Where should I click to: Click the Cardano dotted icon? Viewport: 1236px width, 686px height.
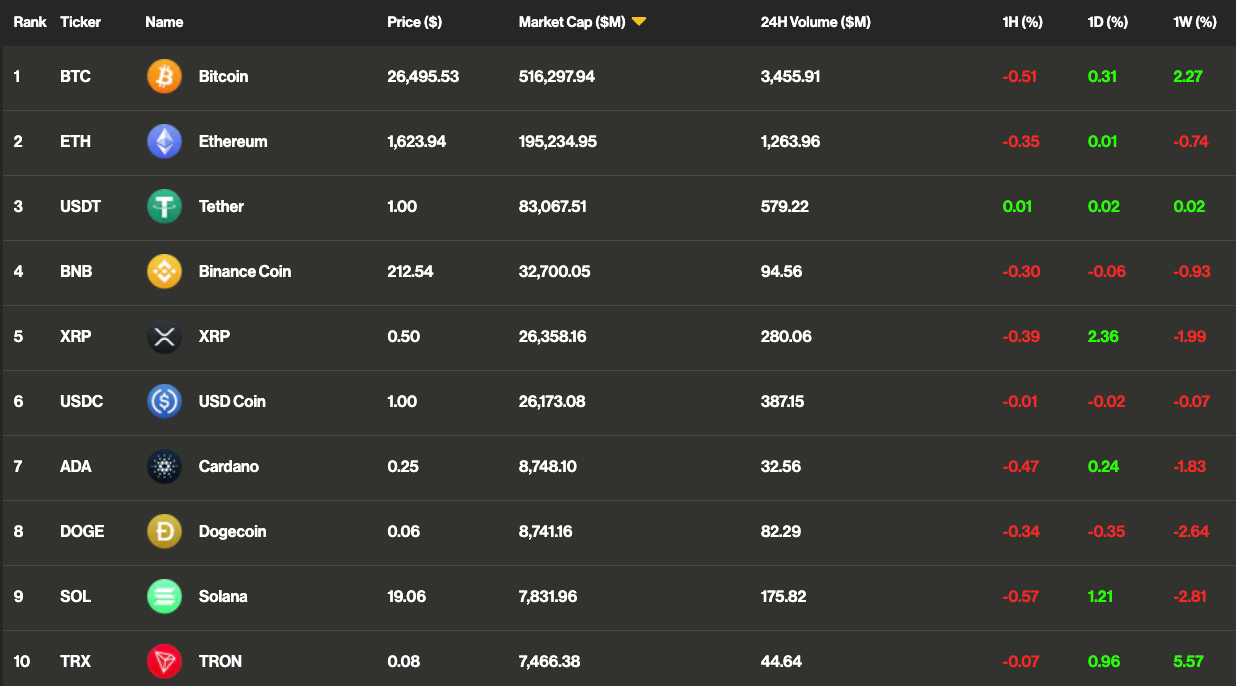[164, 466]
